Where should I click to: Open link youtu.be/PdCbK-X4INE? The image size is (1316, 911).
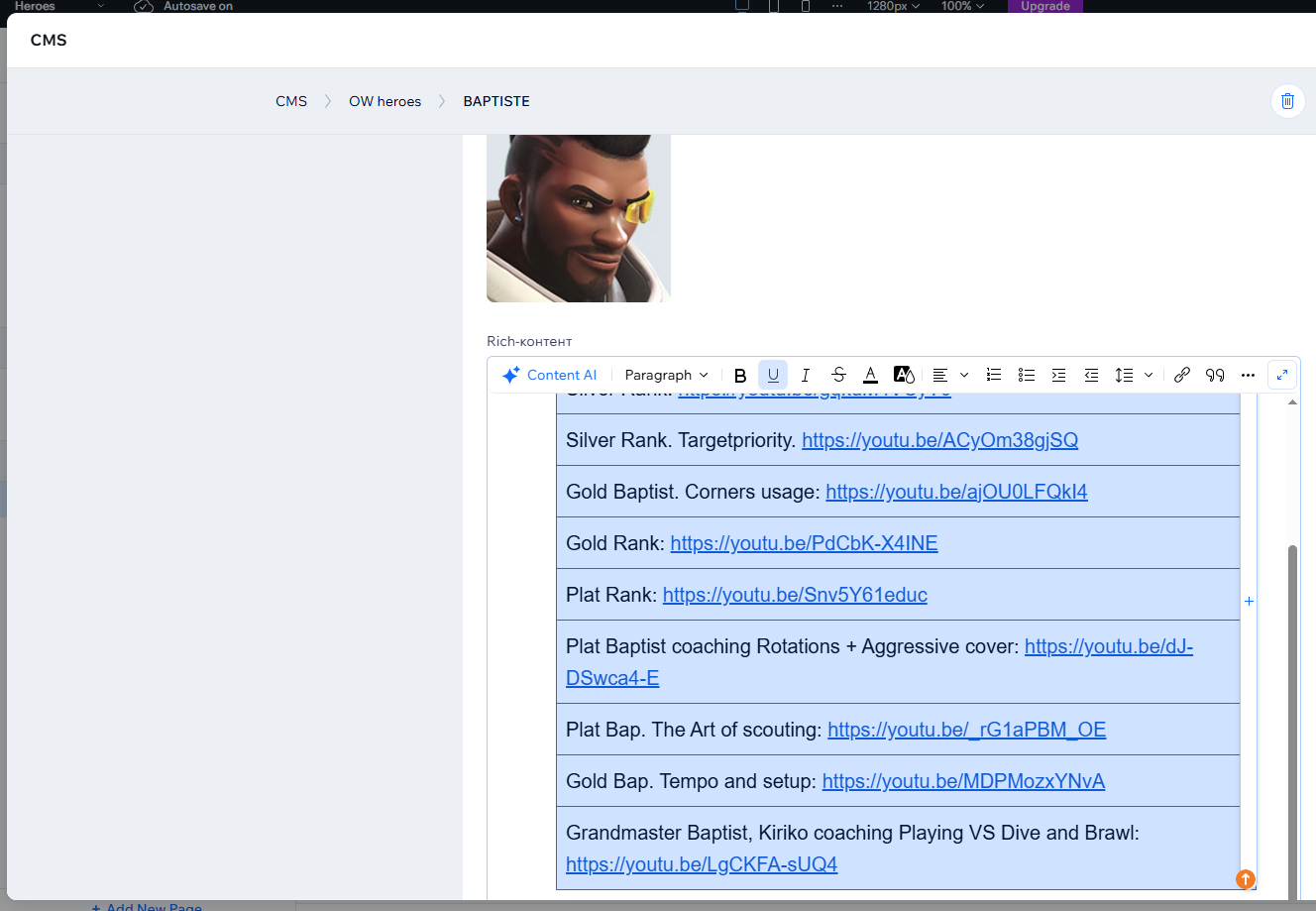pyautogui.click(x=804, y=543)
